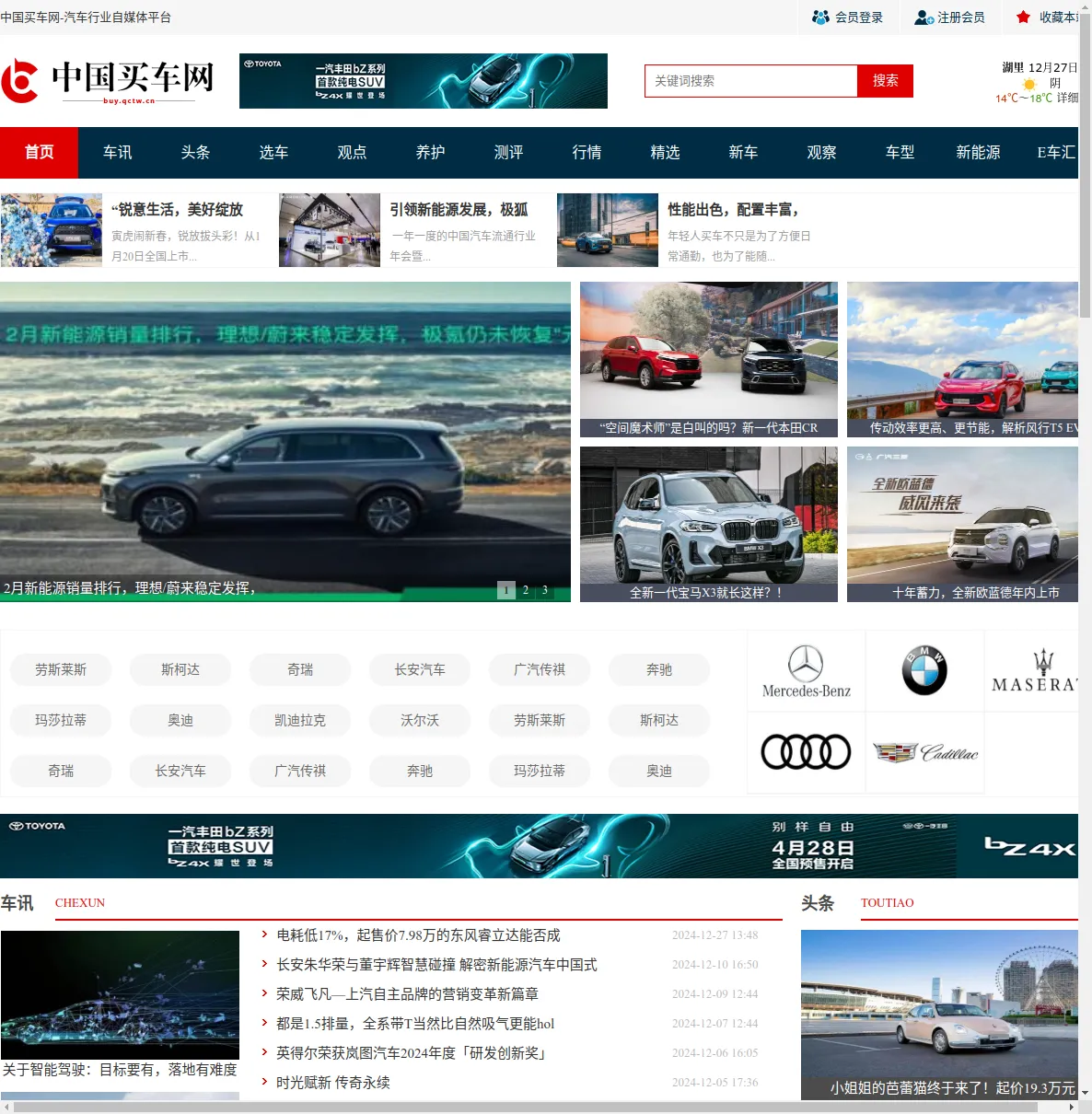Viewport: 1092px width, 1114px height.
Task: Open the Cadillac brand logo
Action: click(925, 753)
